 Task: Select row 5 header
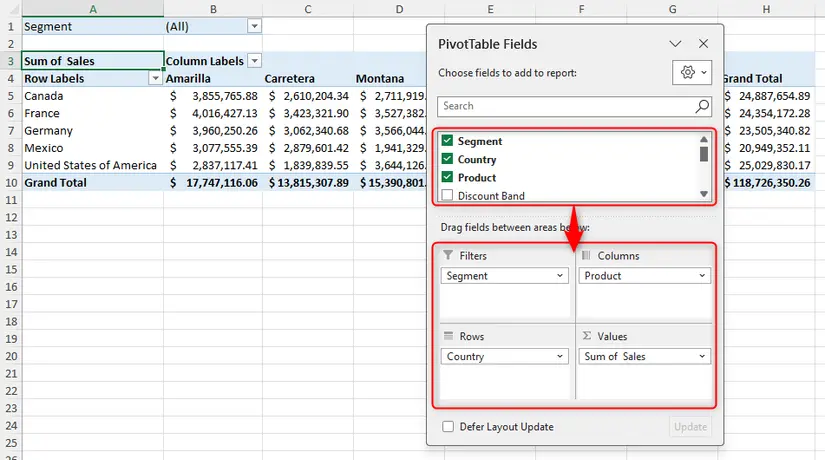pos(11,96)
